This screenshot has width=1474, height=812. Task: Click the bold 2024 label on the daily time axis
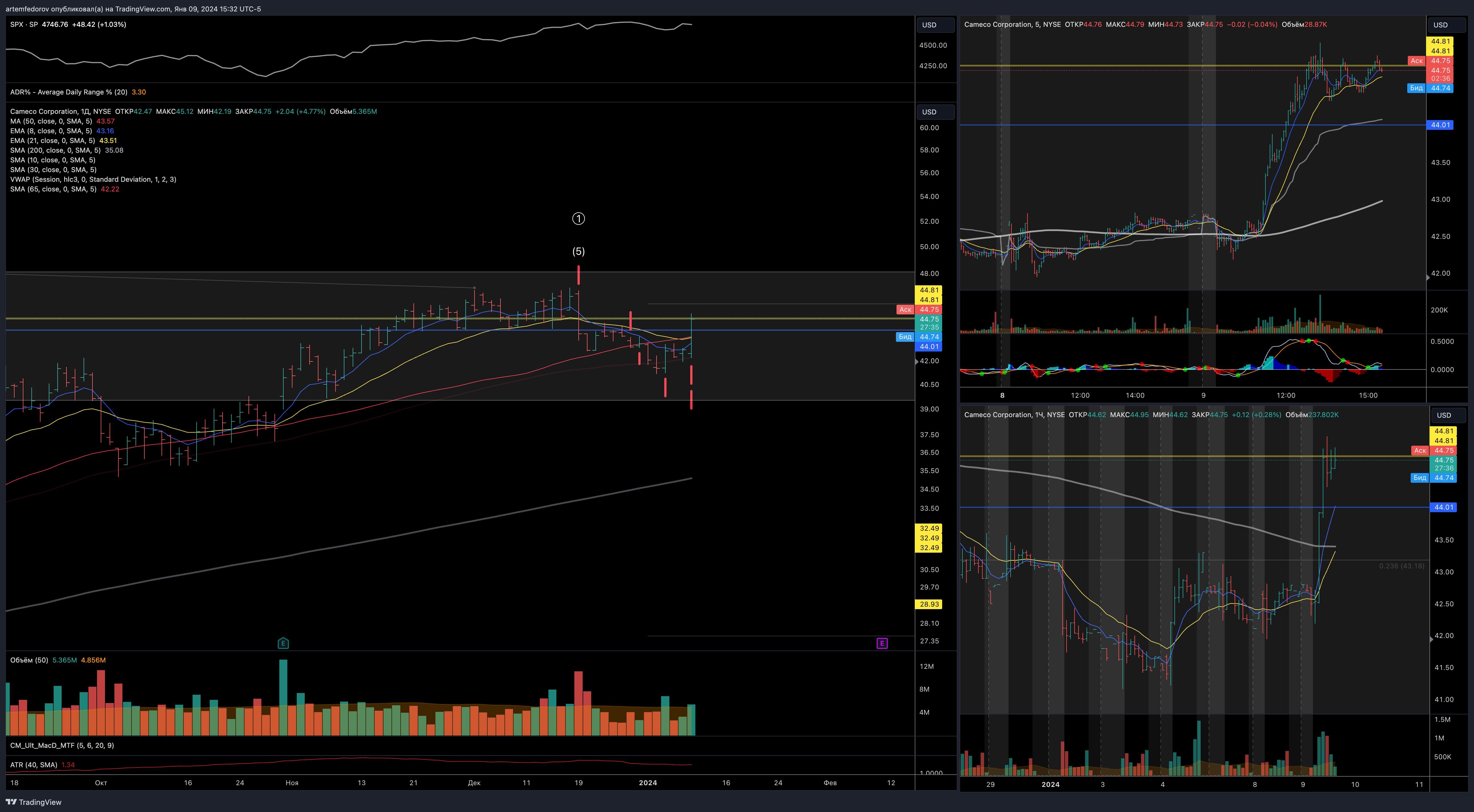[648, 783]
